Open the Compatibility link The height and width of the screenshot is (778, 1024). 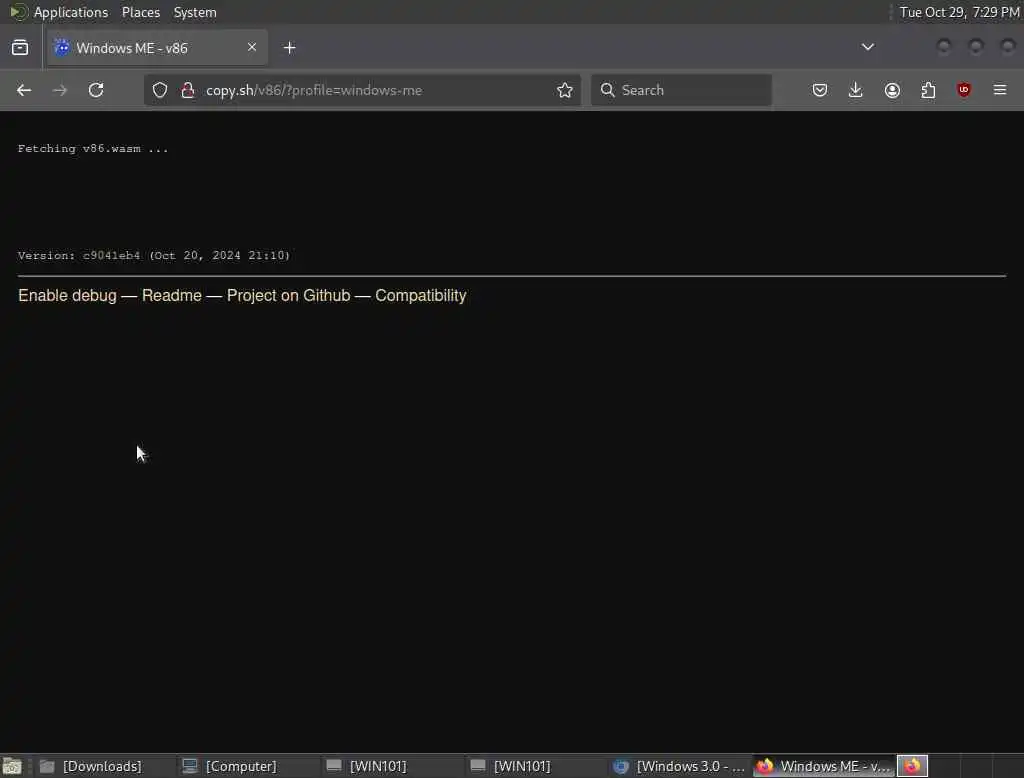421,296
